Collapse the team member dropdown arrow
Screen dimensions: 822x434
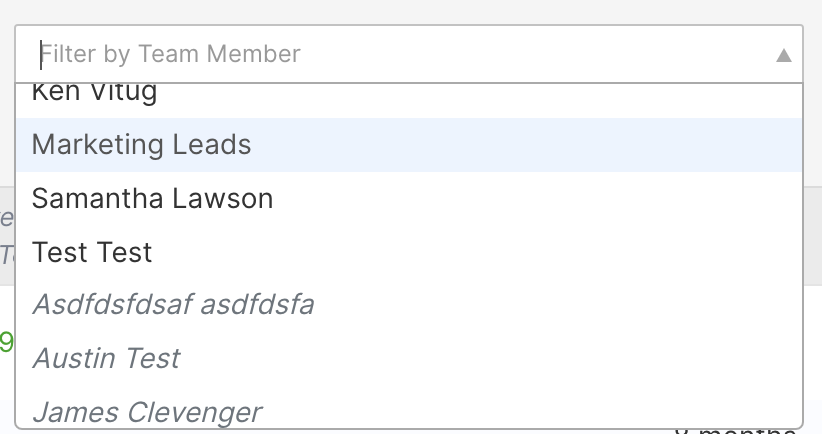click(783, 55)
